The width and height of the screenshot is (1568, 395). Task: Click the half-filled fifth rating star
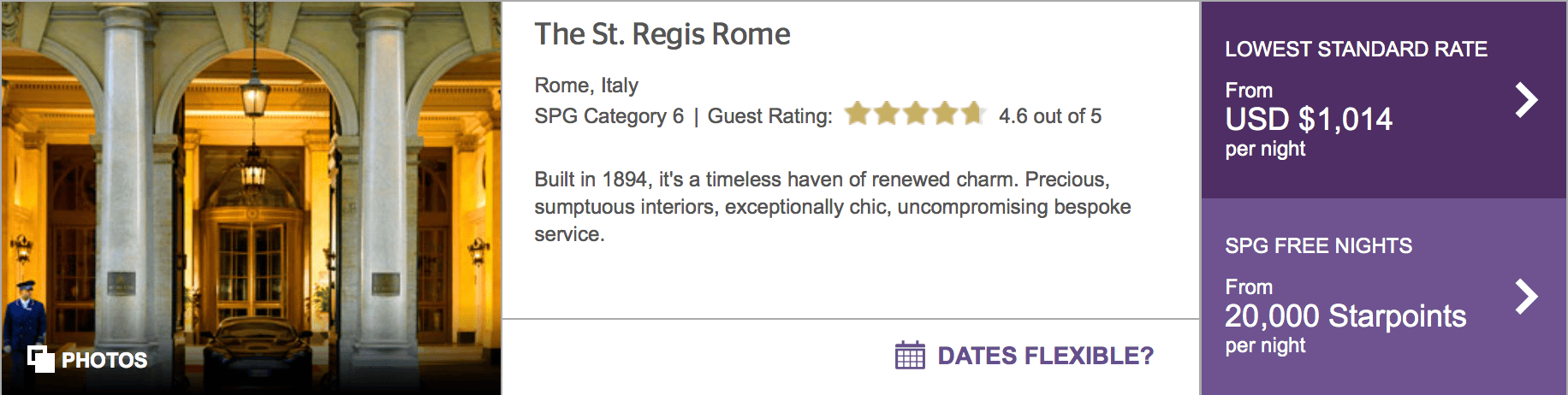(973, 113)
